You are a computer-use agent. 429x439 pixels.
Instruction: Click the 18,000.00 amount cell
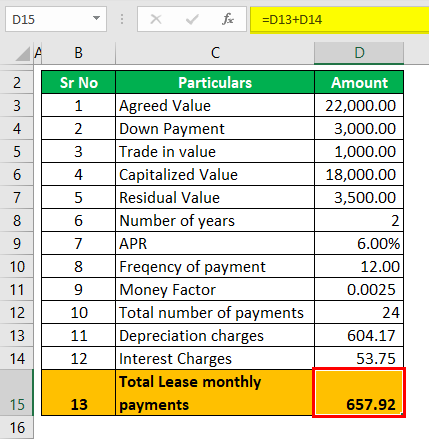[359, 174]
